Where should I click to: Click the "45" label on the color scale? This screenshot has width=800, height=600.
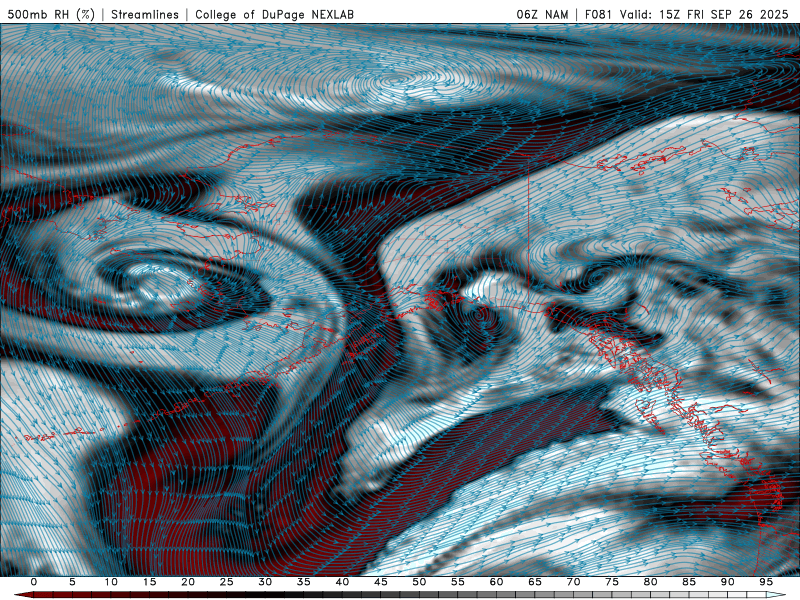[381, 582]
